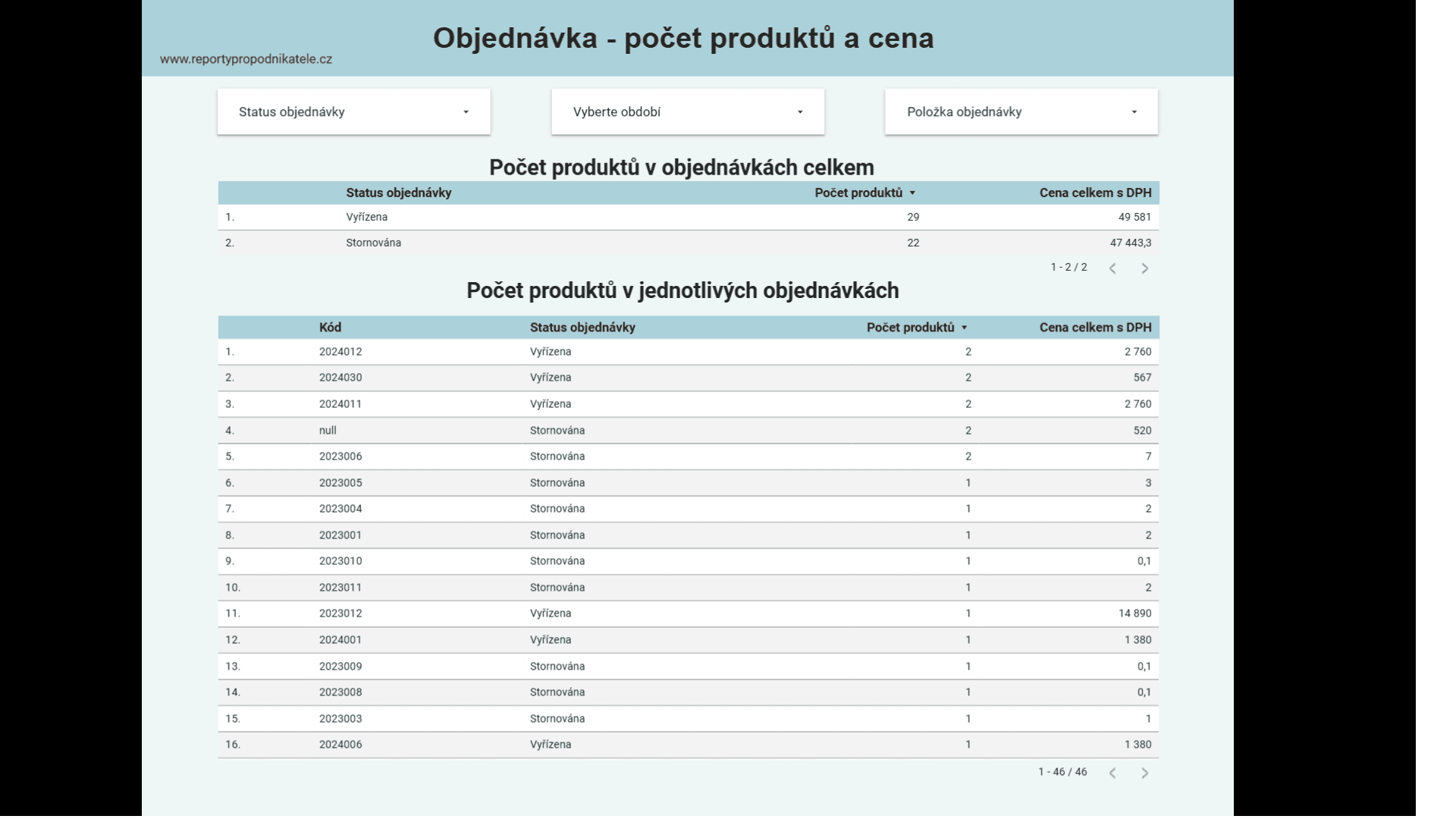
Task: Click order code 2023009
Action: pyautogui.click(x=340, y=667)
